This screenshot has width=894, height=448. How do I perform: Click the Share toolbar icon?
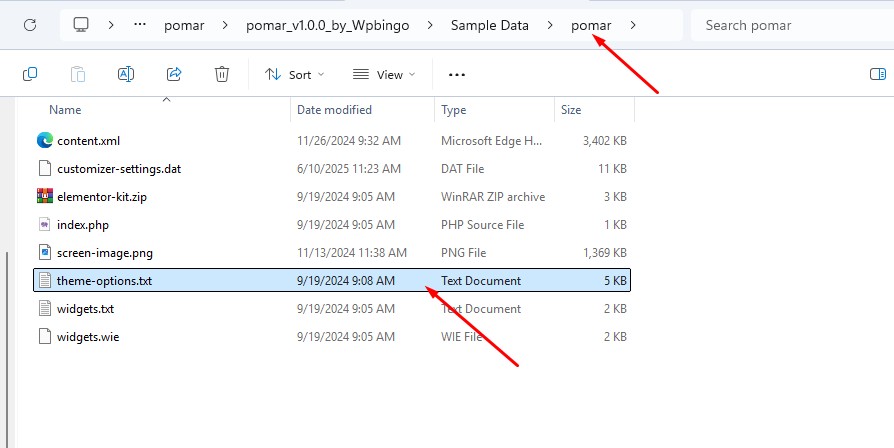tap(174, 74)
